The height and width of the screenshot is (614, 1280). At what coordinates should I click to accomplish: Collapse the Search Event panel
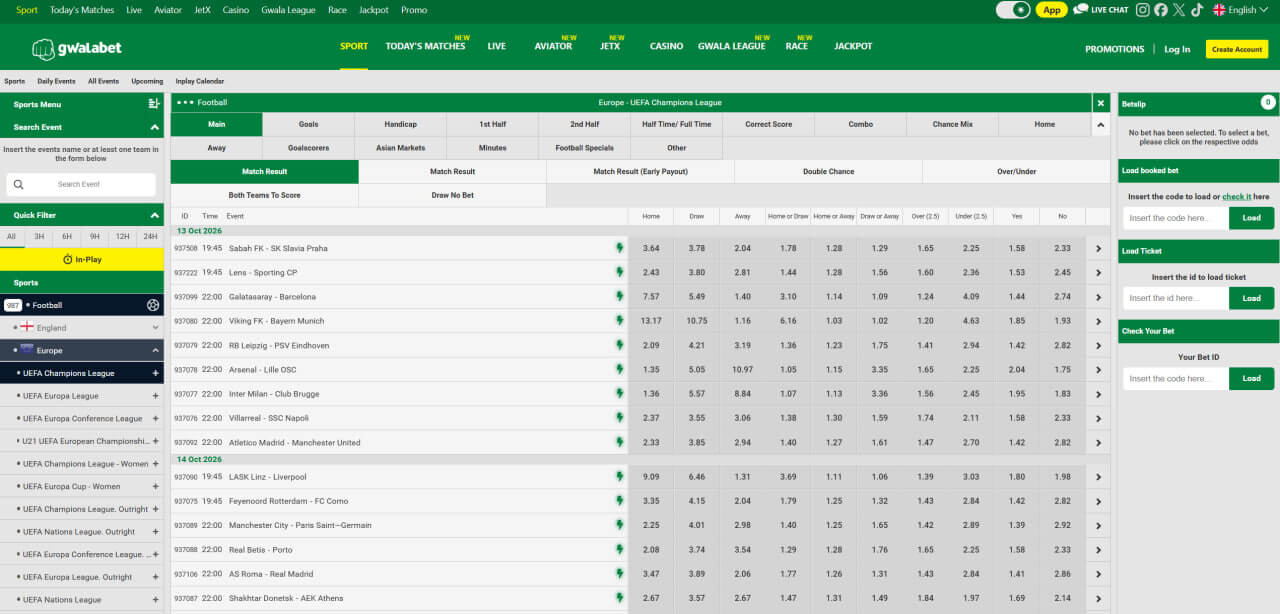tap(154, 127)
